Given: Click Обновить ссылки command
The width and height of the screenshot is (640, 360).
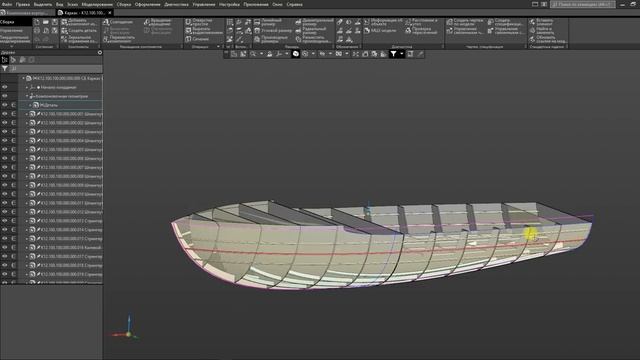Looking at the screenshot, I should click(x=548, y=39).
